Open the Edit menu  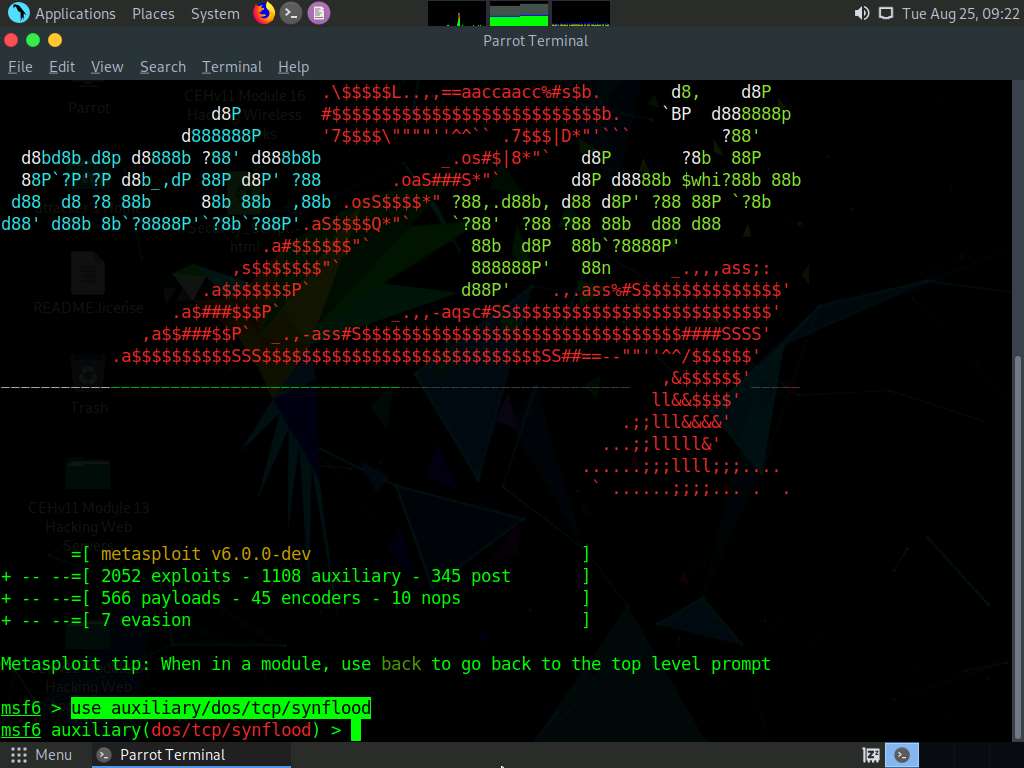pos(62,67)
